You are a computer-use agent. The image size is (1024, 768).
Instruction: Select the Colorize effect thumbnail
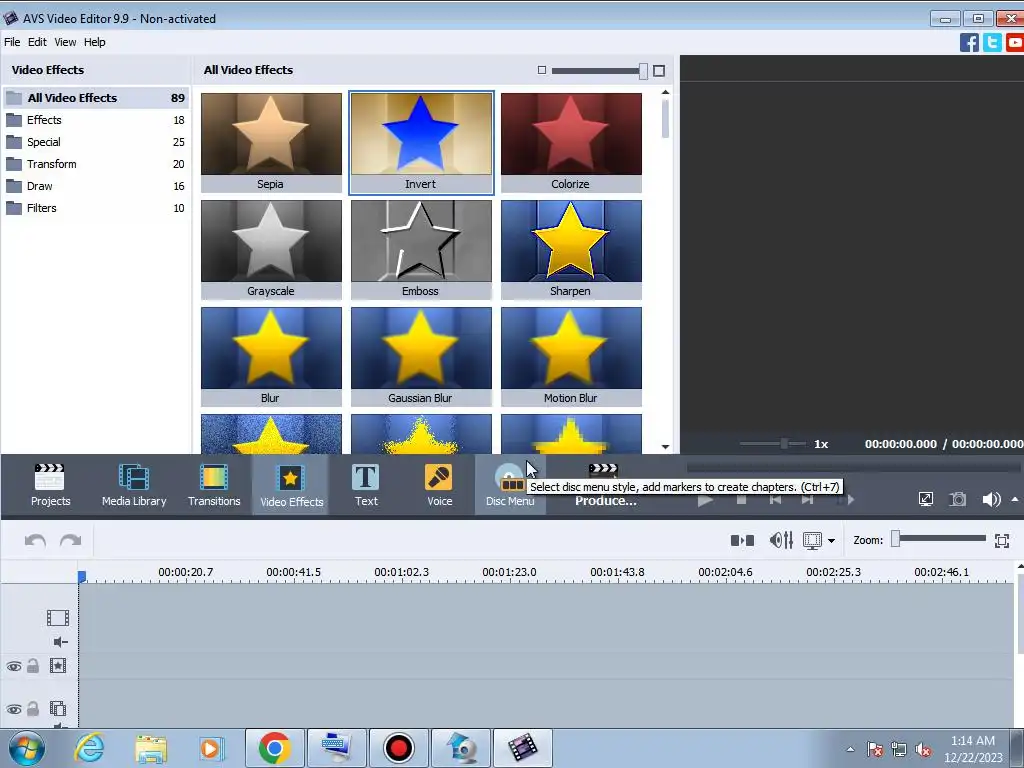(571, 142)
